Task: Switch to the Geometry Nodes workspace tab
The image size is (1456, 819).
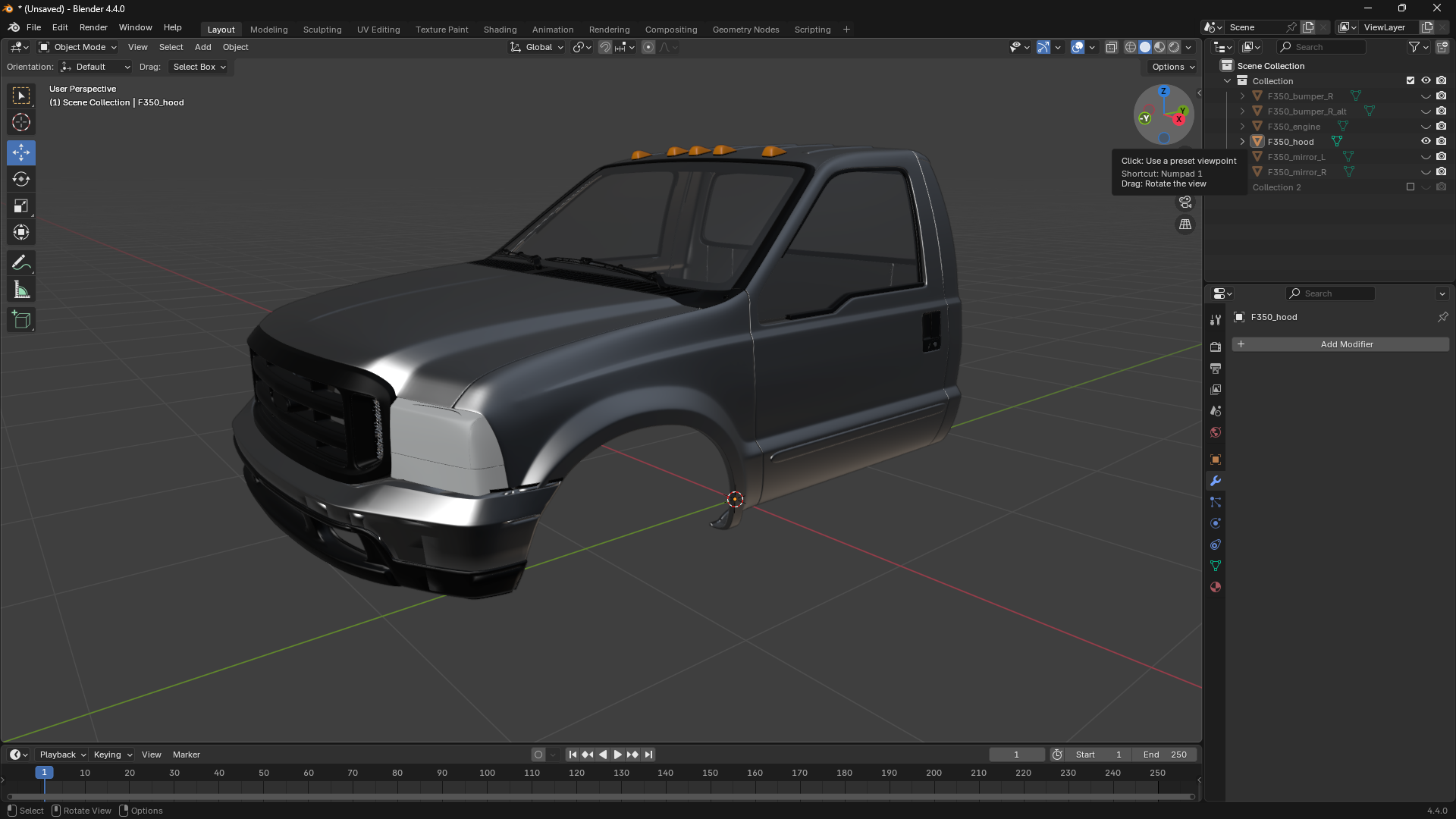Action: [x=745, y=30]
